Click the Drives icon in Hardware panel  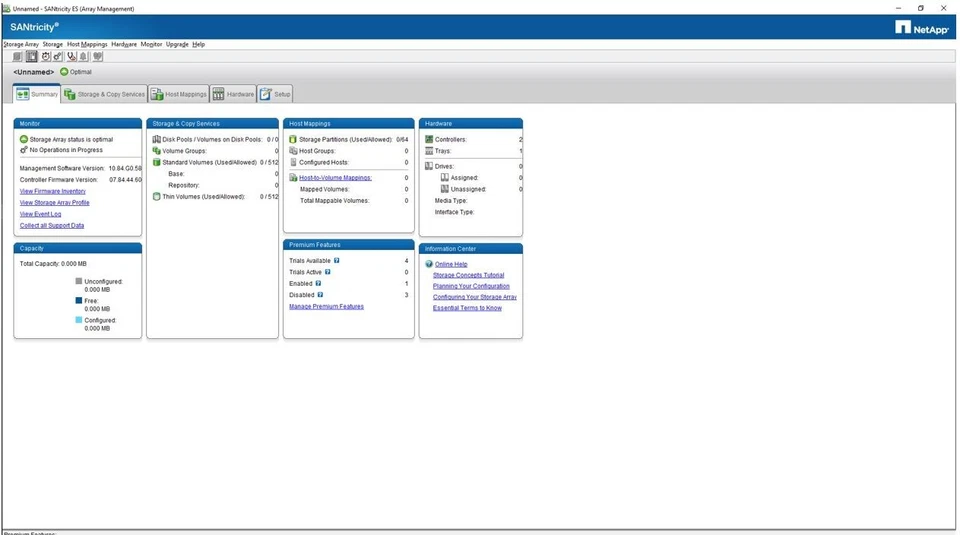[429, 166]
